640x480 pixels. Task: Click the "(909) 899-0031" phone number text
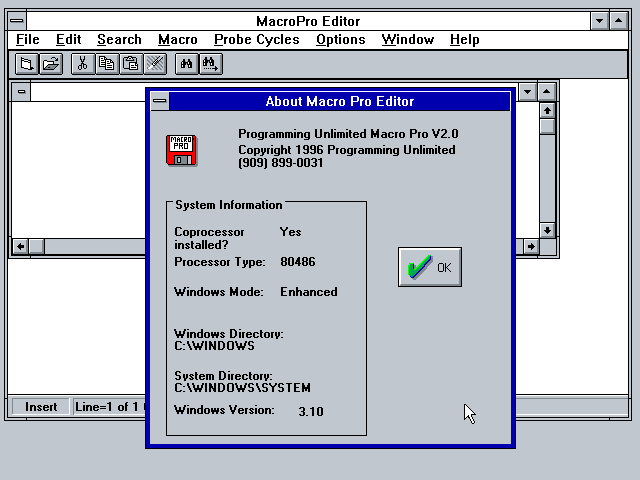(x=281, y=163)
